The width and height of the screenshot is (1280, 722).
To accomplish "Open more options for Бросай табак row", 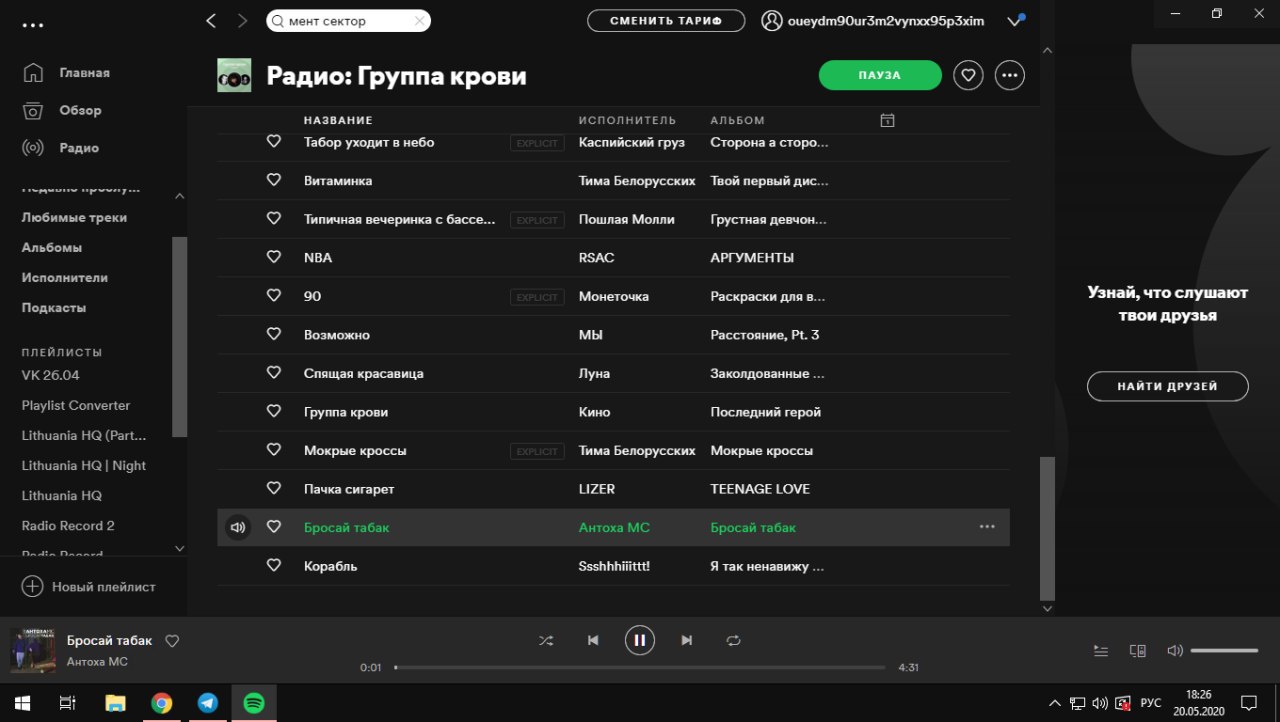I will 987,527.
